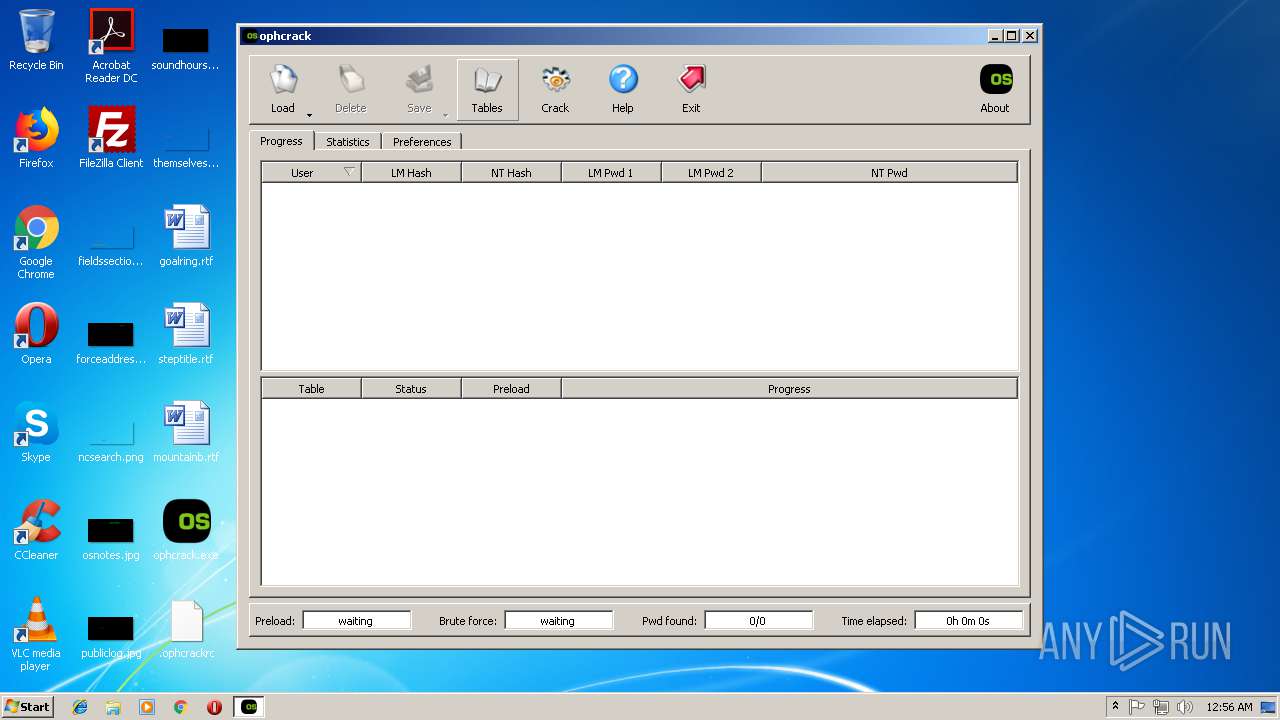Open the Tables dialog
The width and height of the screenshot is (1280, 720).
coord(487,89)
